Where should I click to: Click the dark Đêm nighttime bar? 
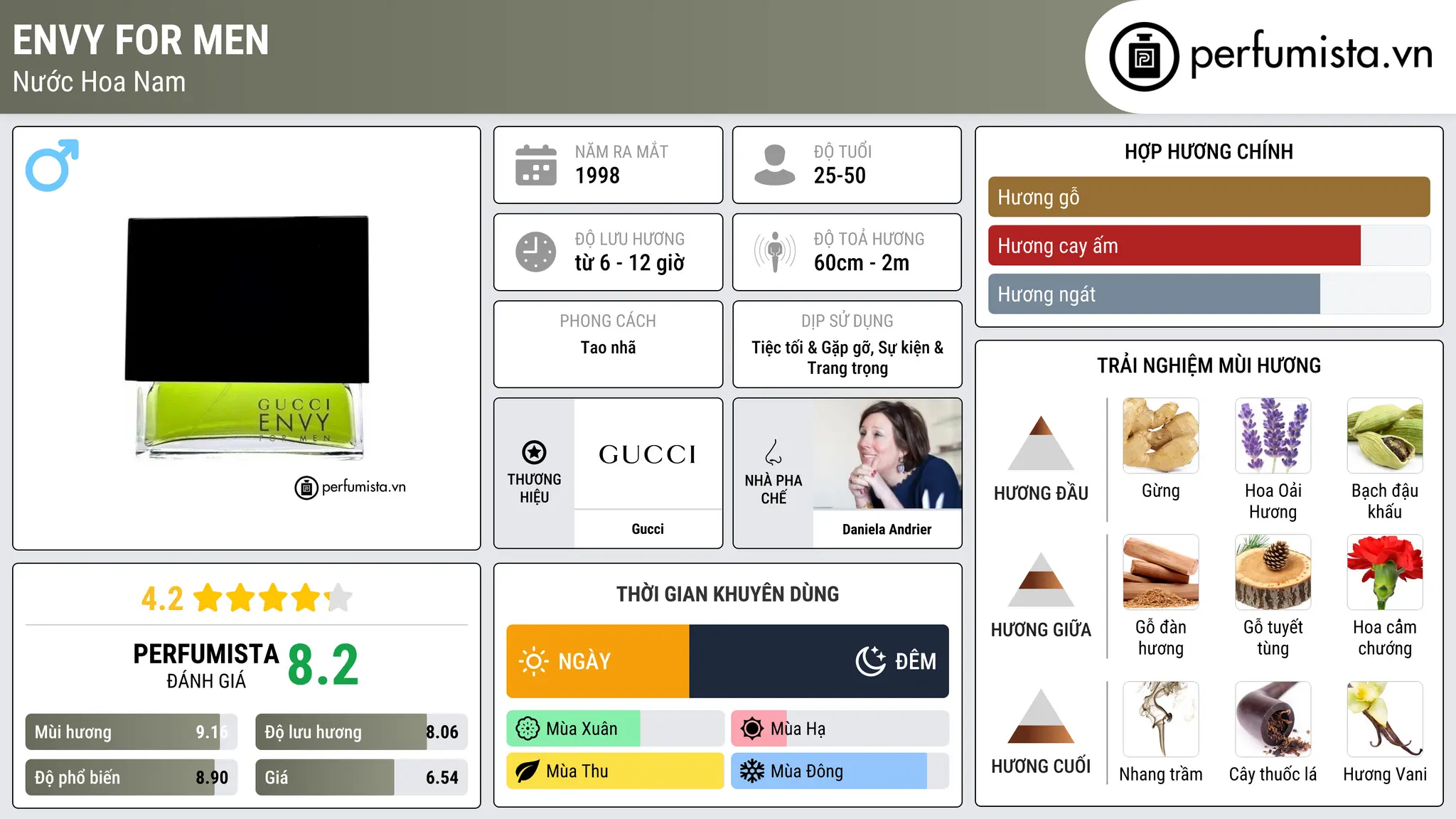pos(819,661)
